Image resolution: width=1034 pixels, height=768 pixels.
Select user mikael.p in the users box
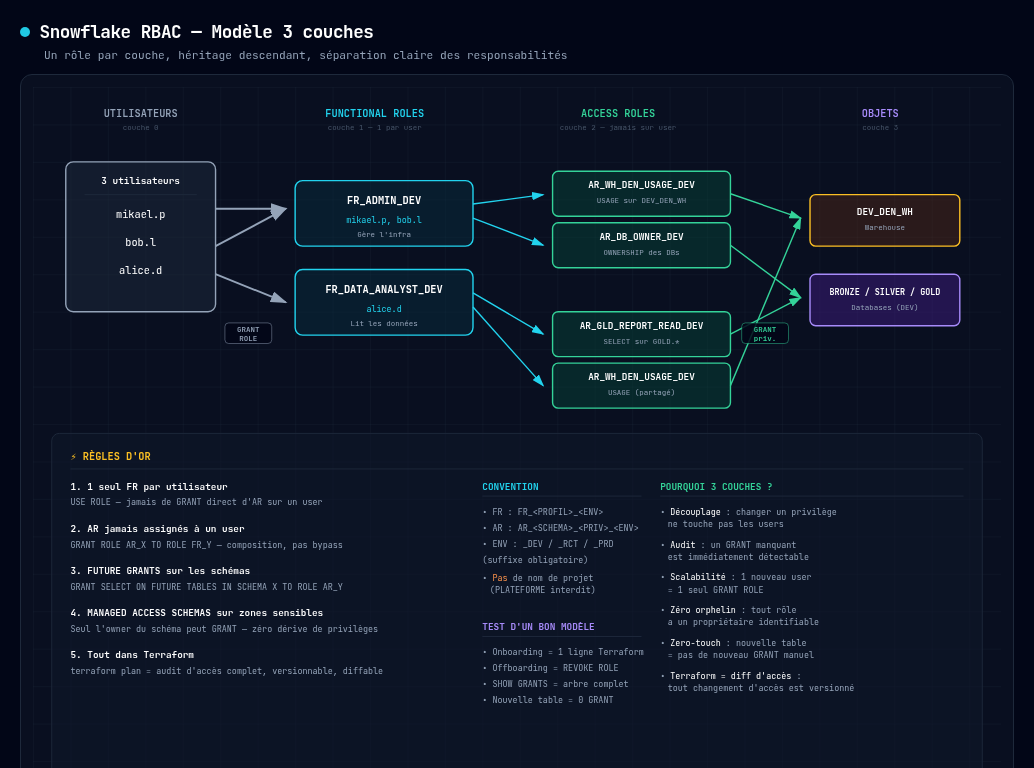click(x=140, y=214)
